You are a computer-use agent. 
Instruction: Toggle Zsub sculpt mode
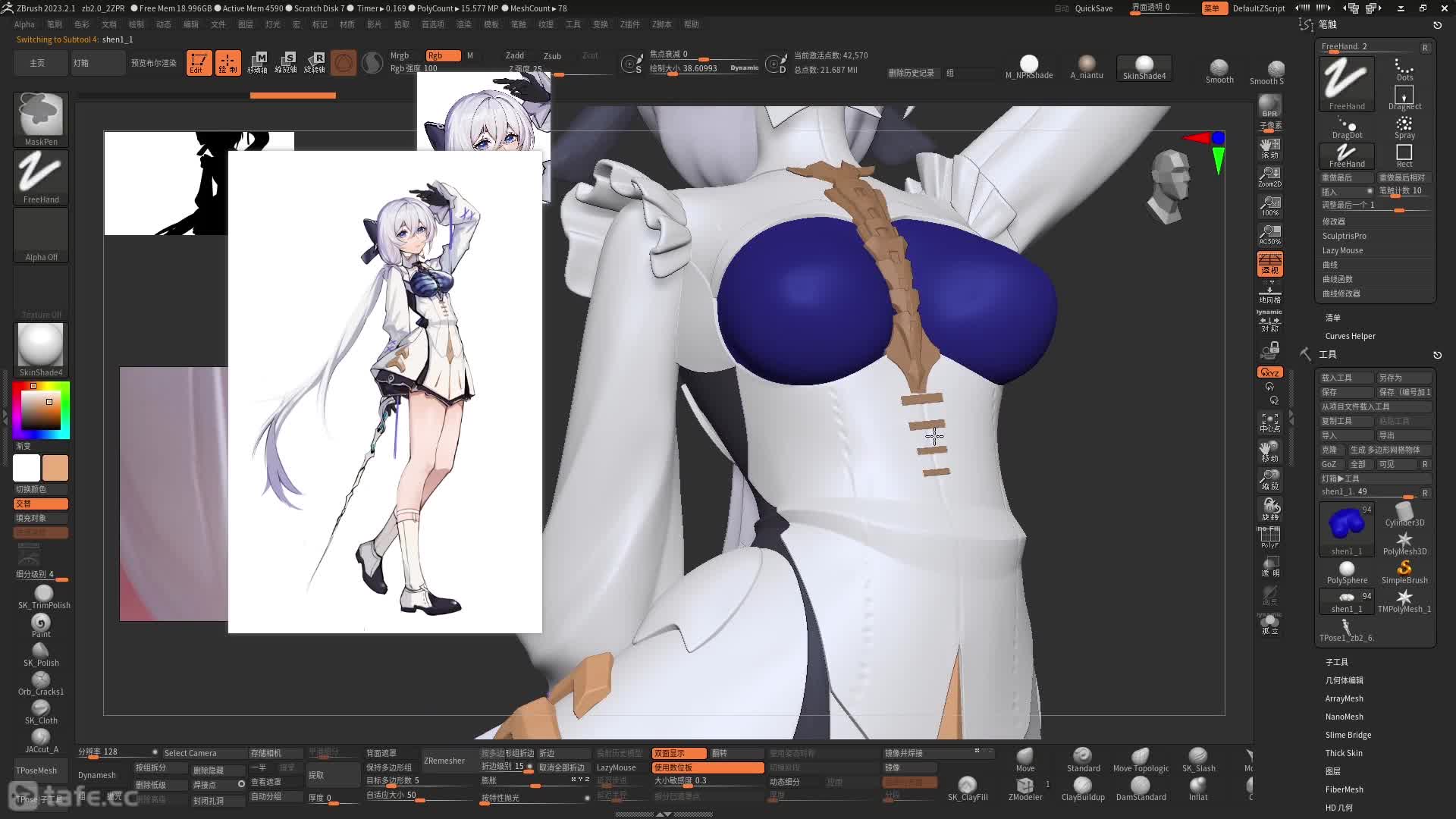coord(552,56)
